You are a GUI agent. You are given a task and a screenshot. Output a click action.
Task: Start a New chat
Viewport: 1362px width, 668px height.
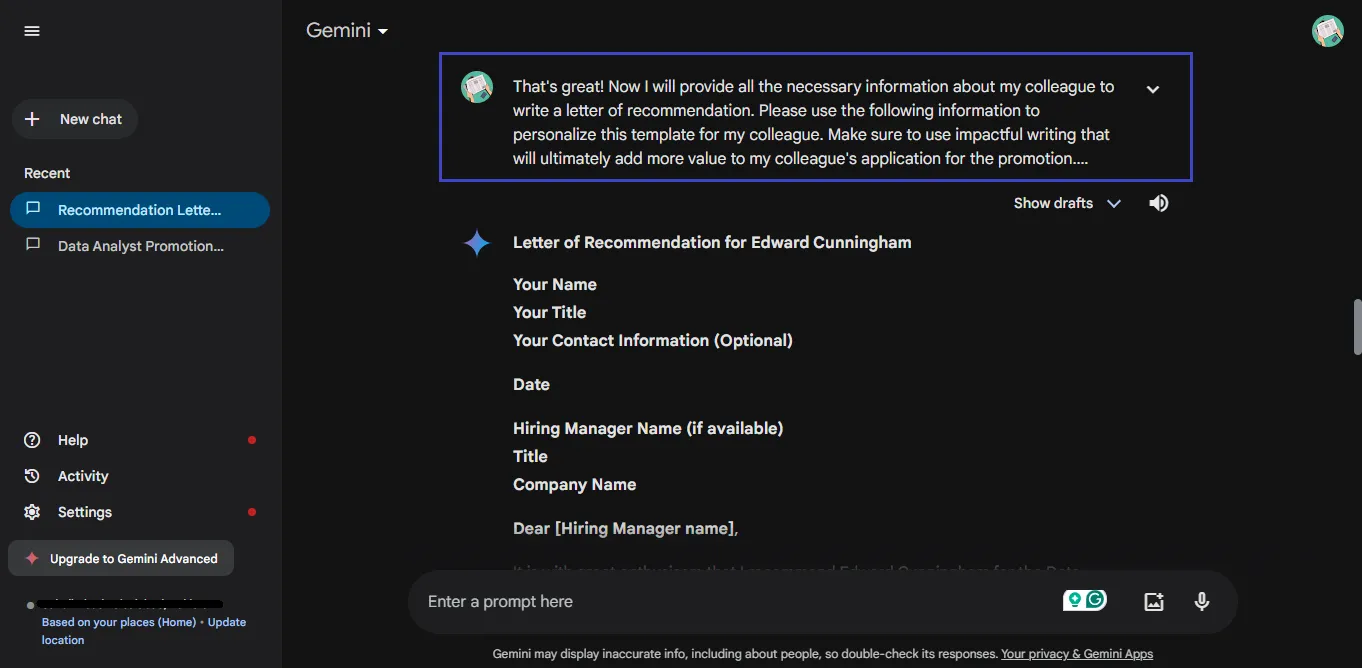coord(74,119)
